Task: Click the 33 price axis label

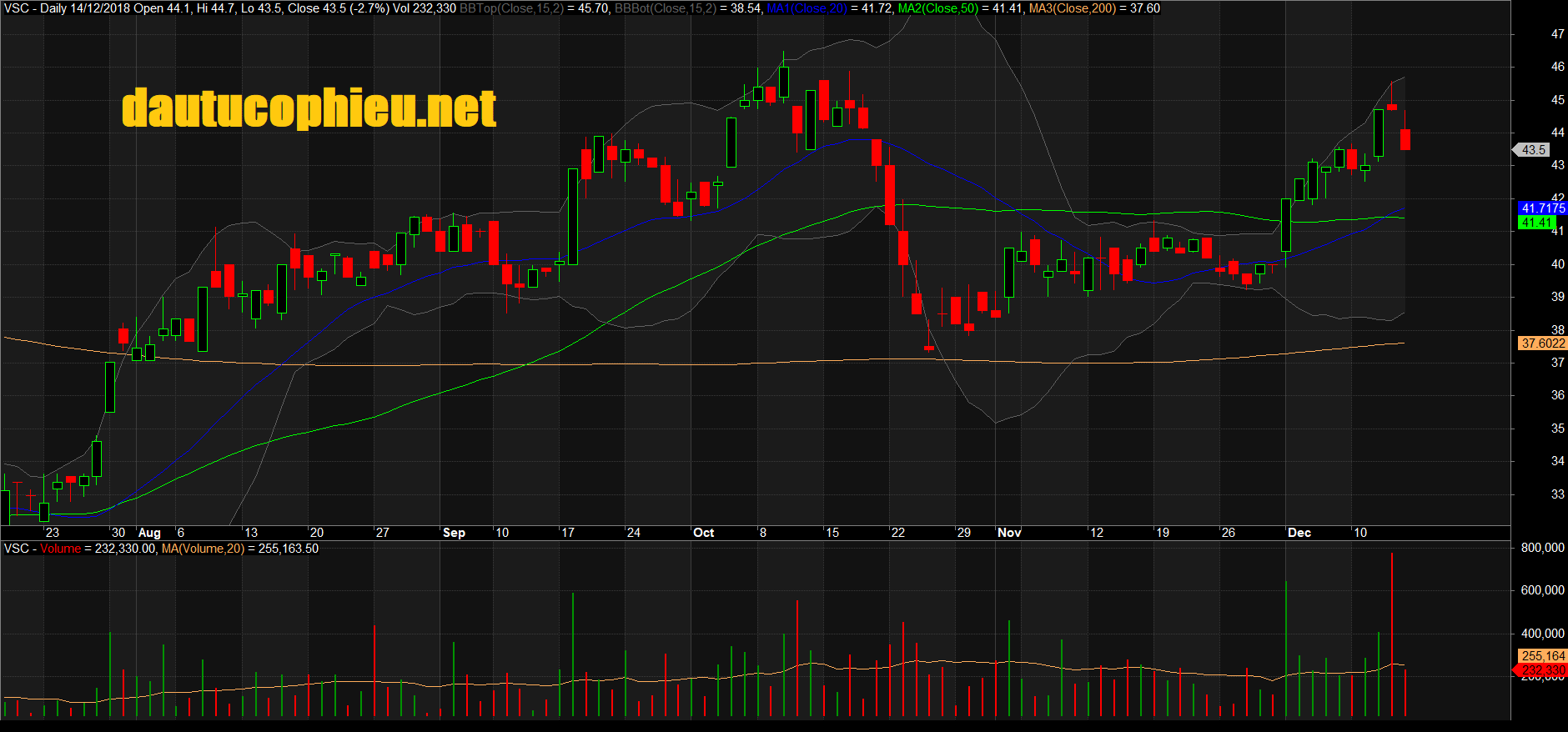Action: coord(1557,494)
